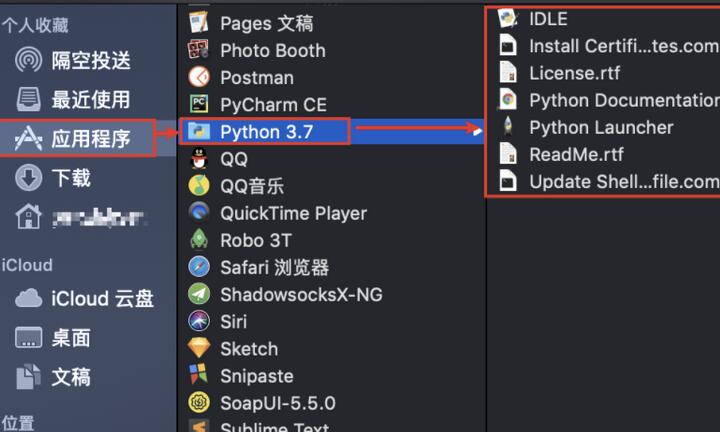Select the License.rtf file name
The width and height of the screenshot is (720, 432).
pos(574,73)
